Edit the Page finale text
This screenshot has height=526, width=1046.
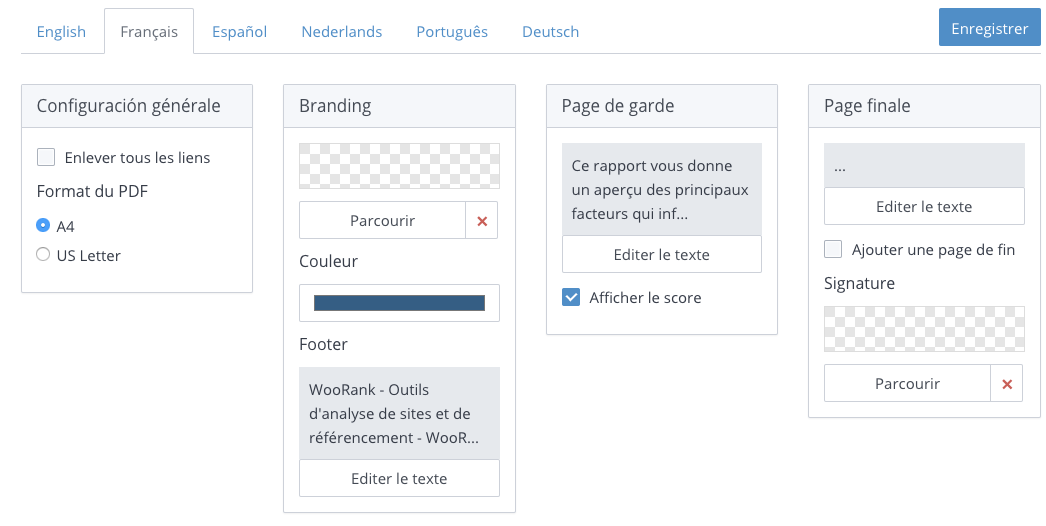(924, 207)
